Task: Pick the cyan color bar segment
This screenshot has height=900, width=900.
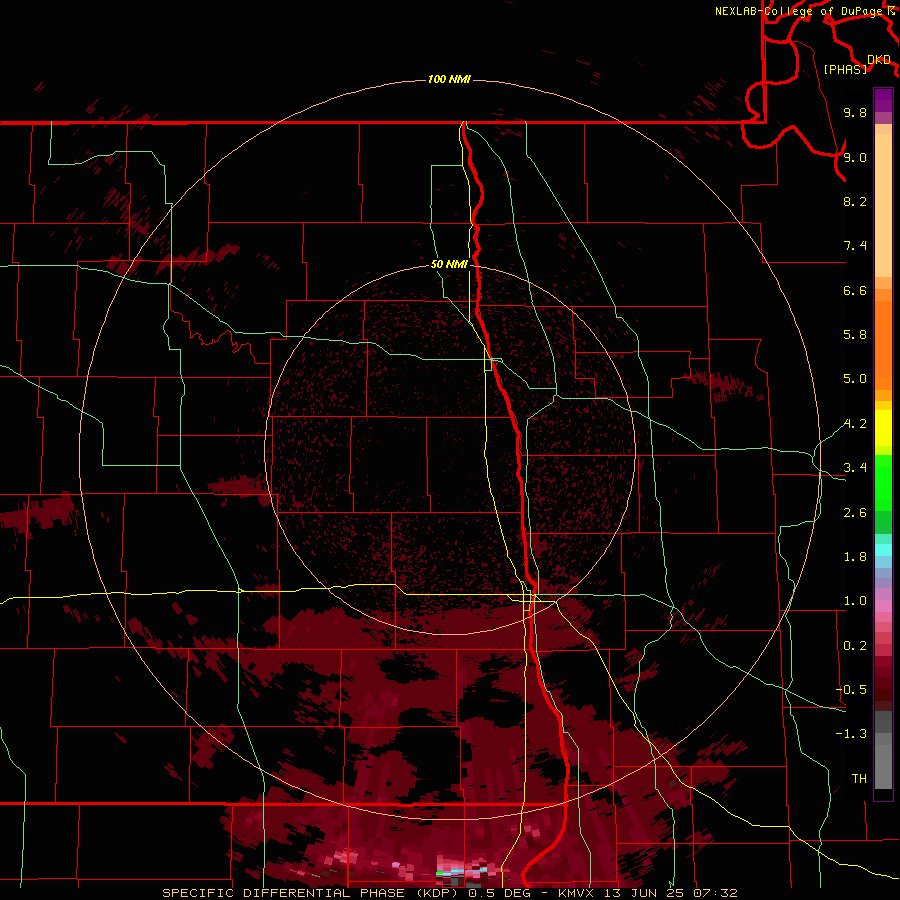Action: tap(883, 550)
